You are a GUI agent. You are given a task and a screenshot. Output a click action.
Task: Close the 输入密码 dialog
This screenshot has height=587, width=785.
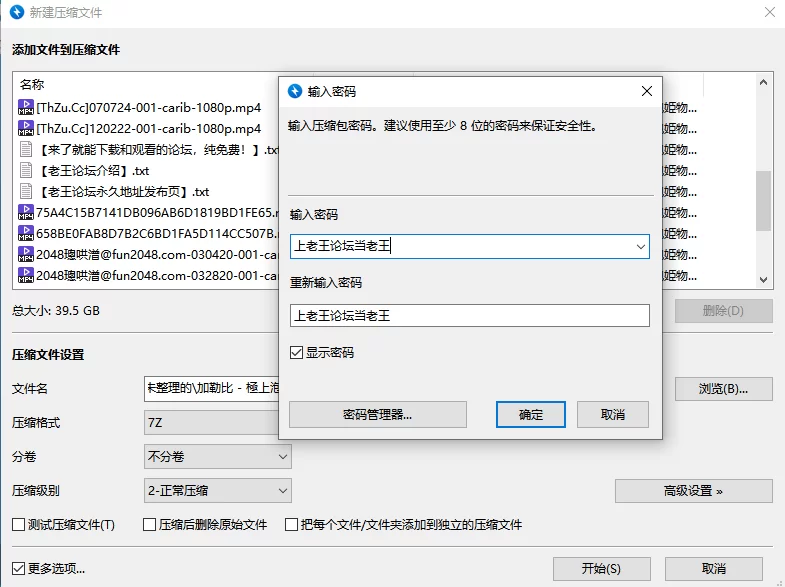647,91
